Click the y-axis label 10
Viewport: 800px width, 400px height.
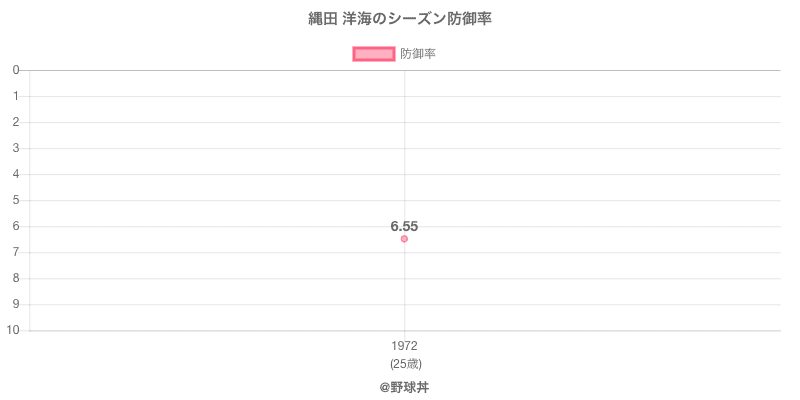tap(14, 330)
